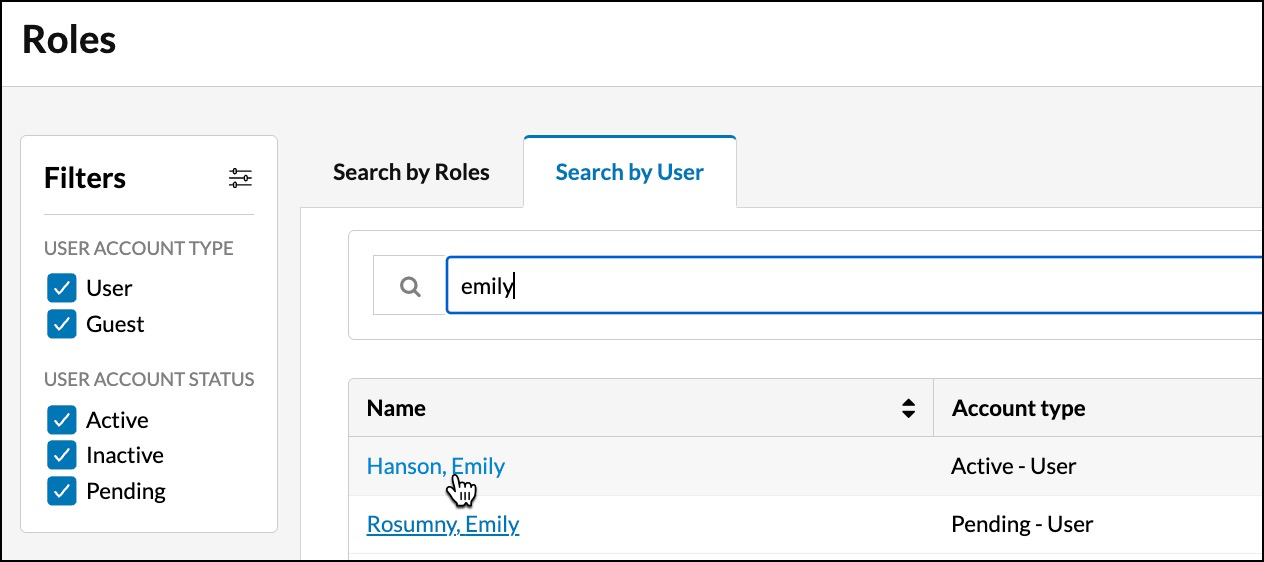Click the Pending - User cell

[1022, 524]
